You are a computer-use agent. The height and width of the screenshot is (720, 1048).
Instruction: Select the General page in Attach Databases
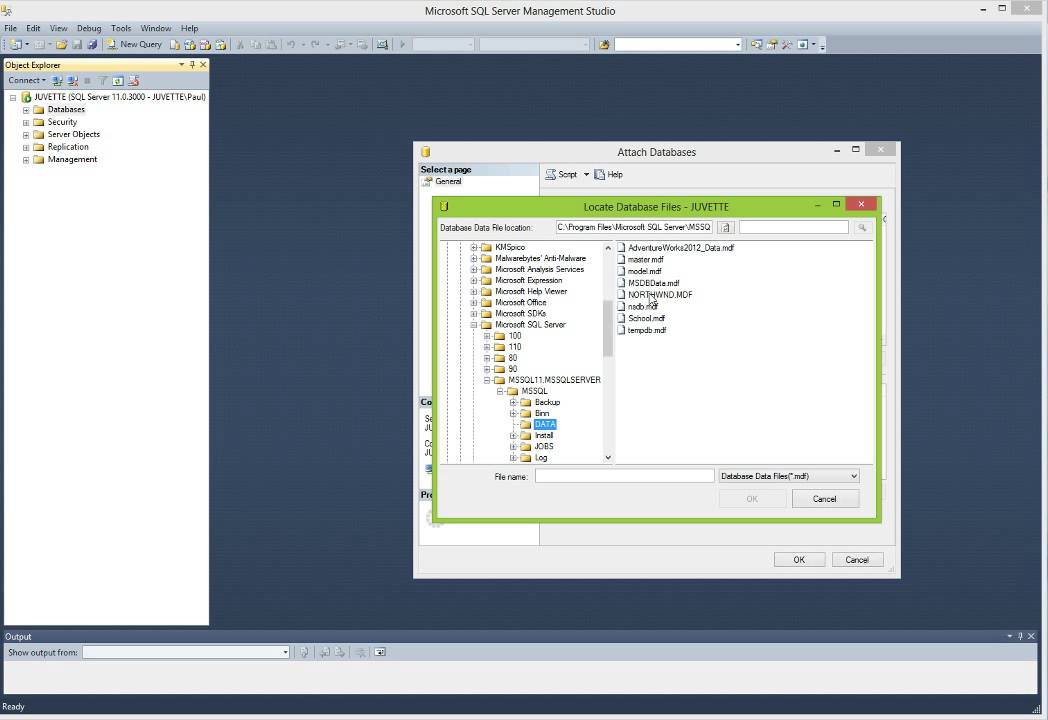[448, 181]
